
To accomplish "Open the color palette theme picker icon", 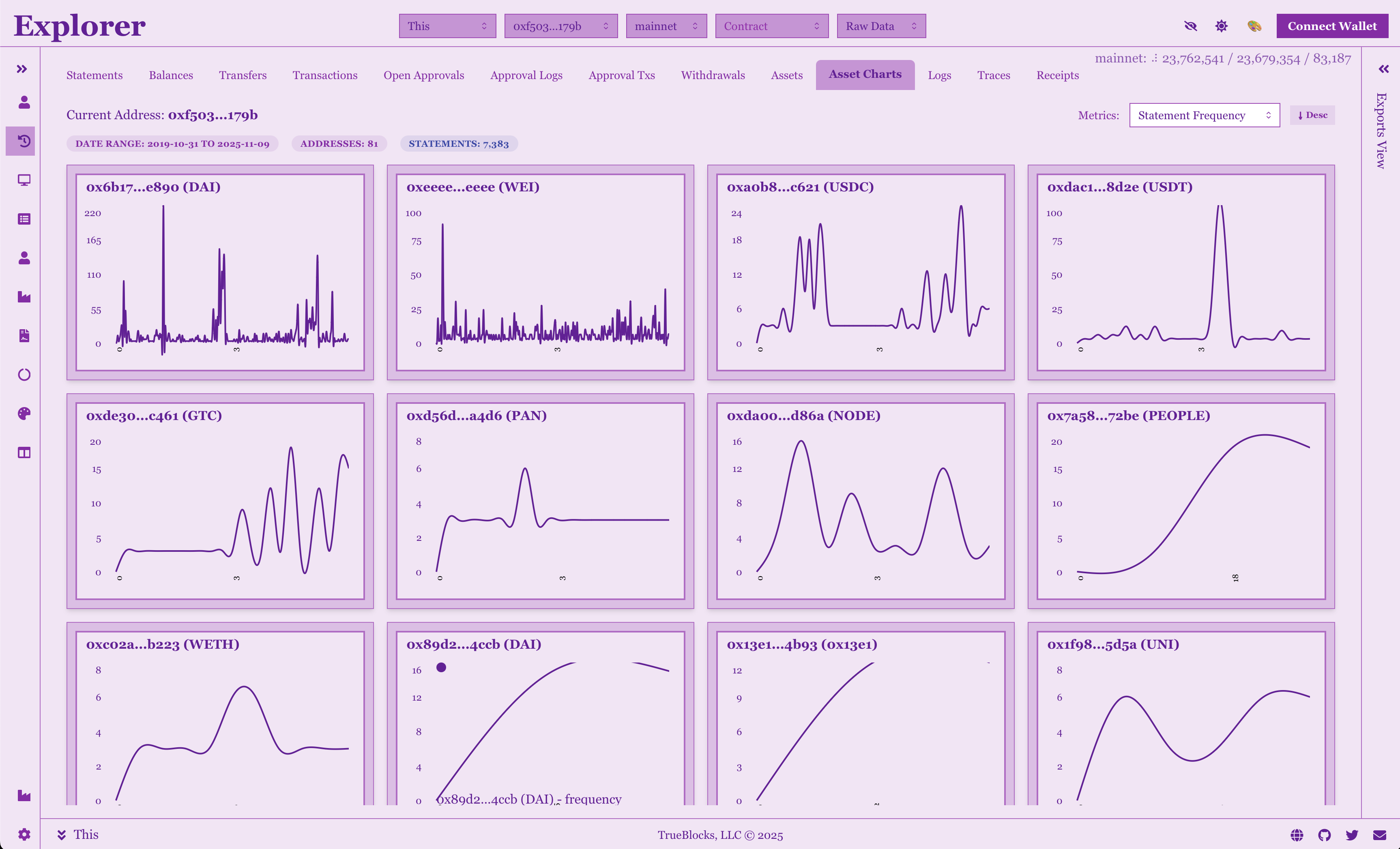I will click(x=1254, y=26).
